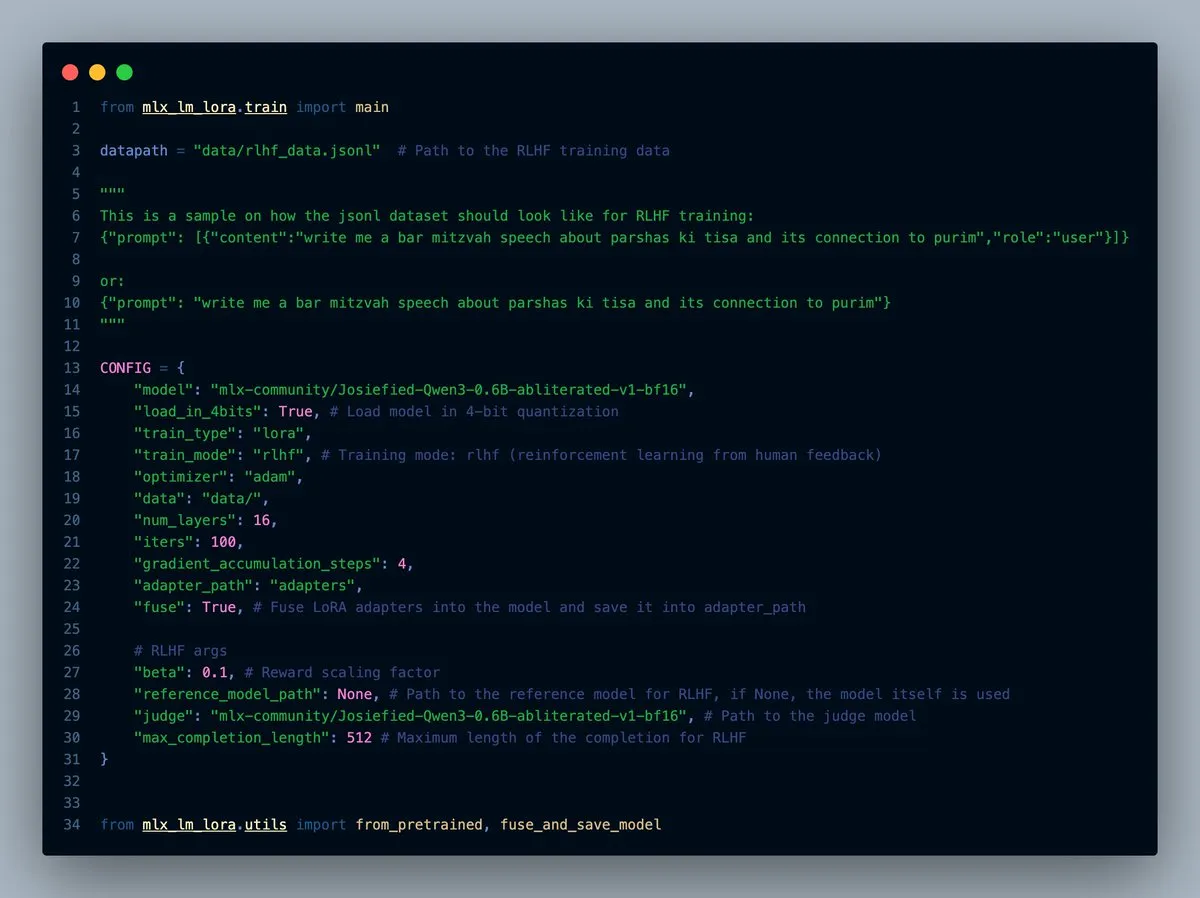Click the "# RLHF args" comment

pyautogui.click(x=181, y=651)
